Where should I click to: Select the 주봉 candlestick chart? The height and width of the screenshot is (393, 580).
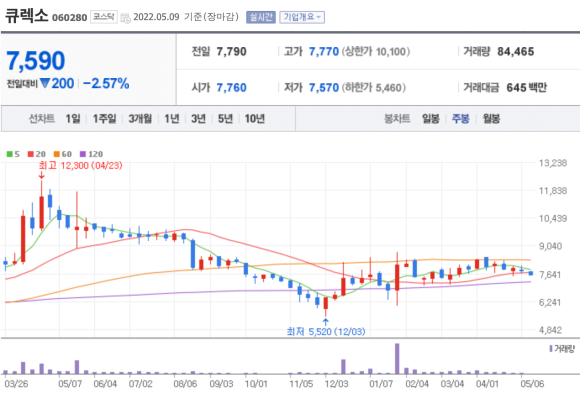(461, 119)
